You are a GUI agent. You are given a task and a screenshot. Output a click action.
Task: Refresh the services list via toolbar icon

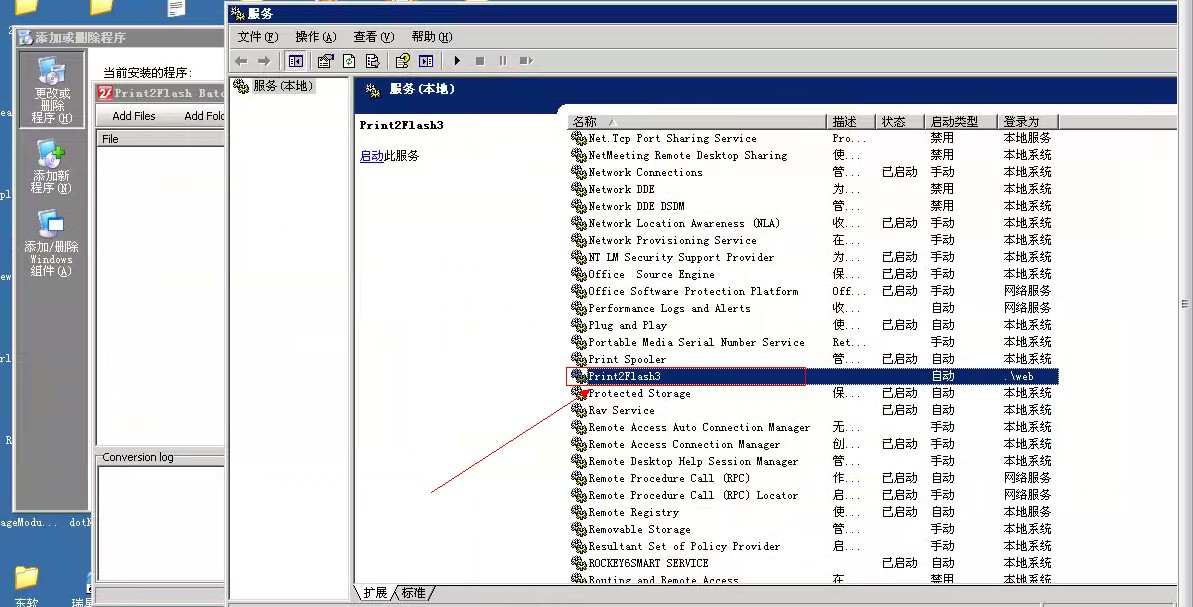349,61
